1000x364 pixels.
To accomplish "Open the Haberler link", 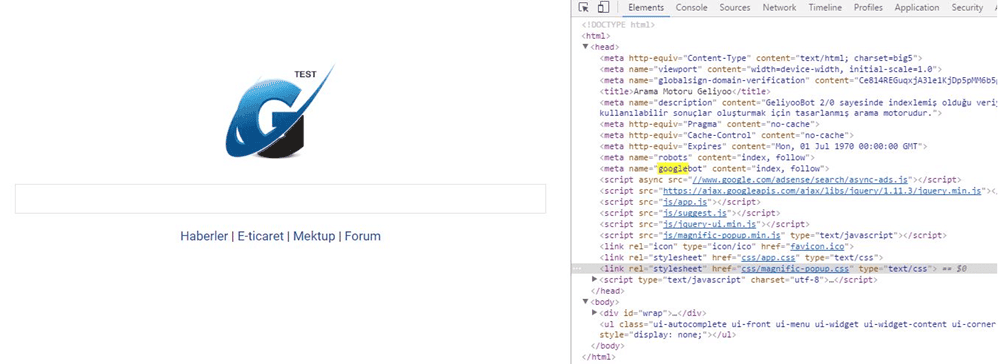I will tap(204, 236).
